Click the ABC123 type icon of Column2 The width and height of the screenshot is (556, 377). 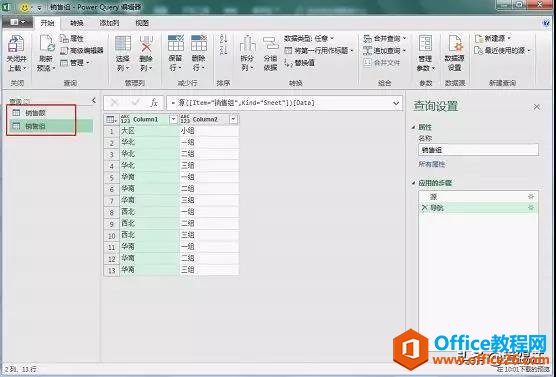pos(185,119)
